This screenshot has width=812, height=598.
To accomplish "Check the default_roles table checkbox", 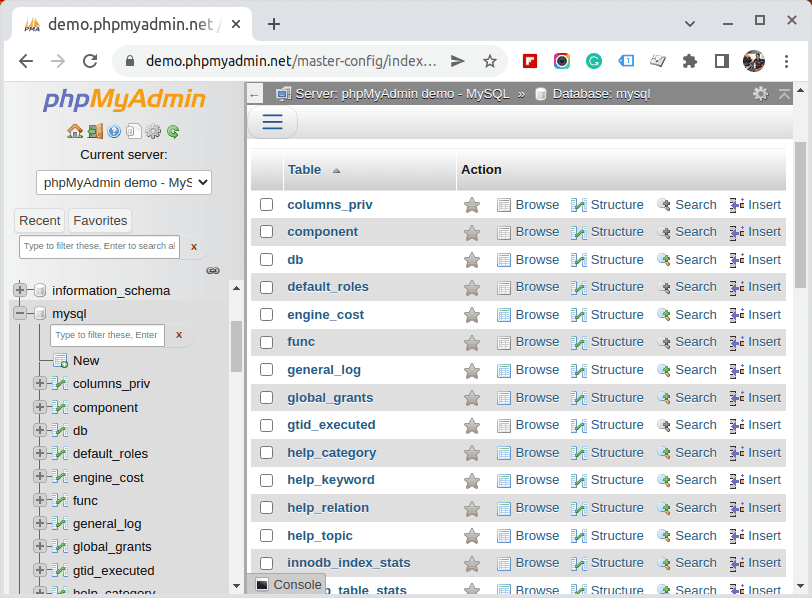I will click(x=267, y=287).
